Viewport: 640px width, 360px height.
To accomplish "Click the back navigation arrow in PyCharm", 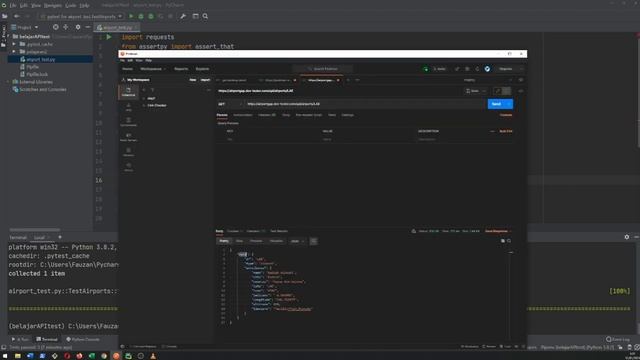I will pyautogui.click(x=17, y=16).
